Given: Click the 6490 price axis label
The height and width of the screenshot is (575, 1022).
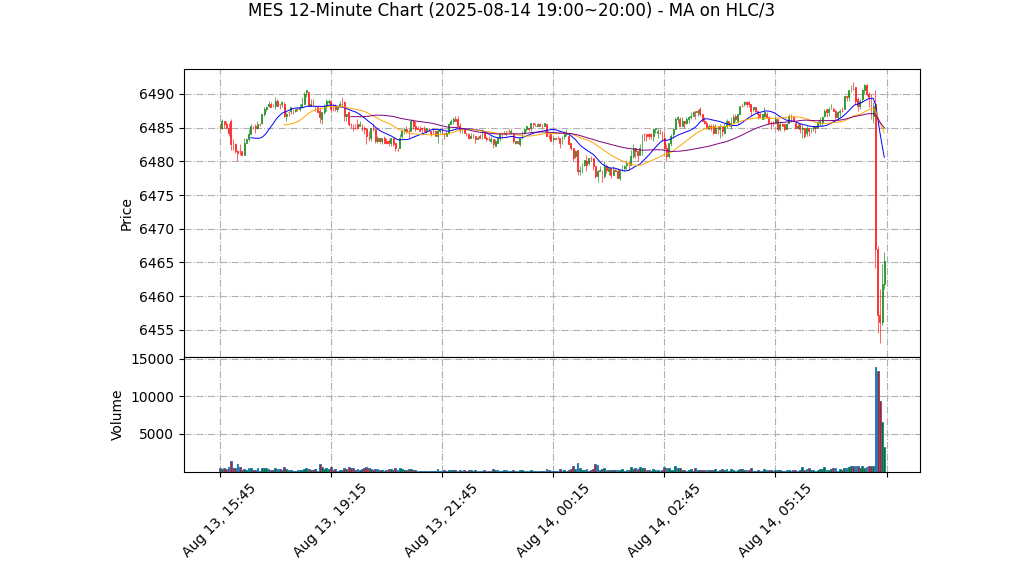Looking at the screenshot, I should pos(156,95).
